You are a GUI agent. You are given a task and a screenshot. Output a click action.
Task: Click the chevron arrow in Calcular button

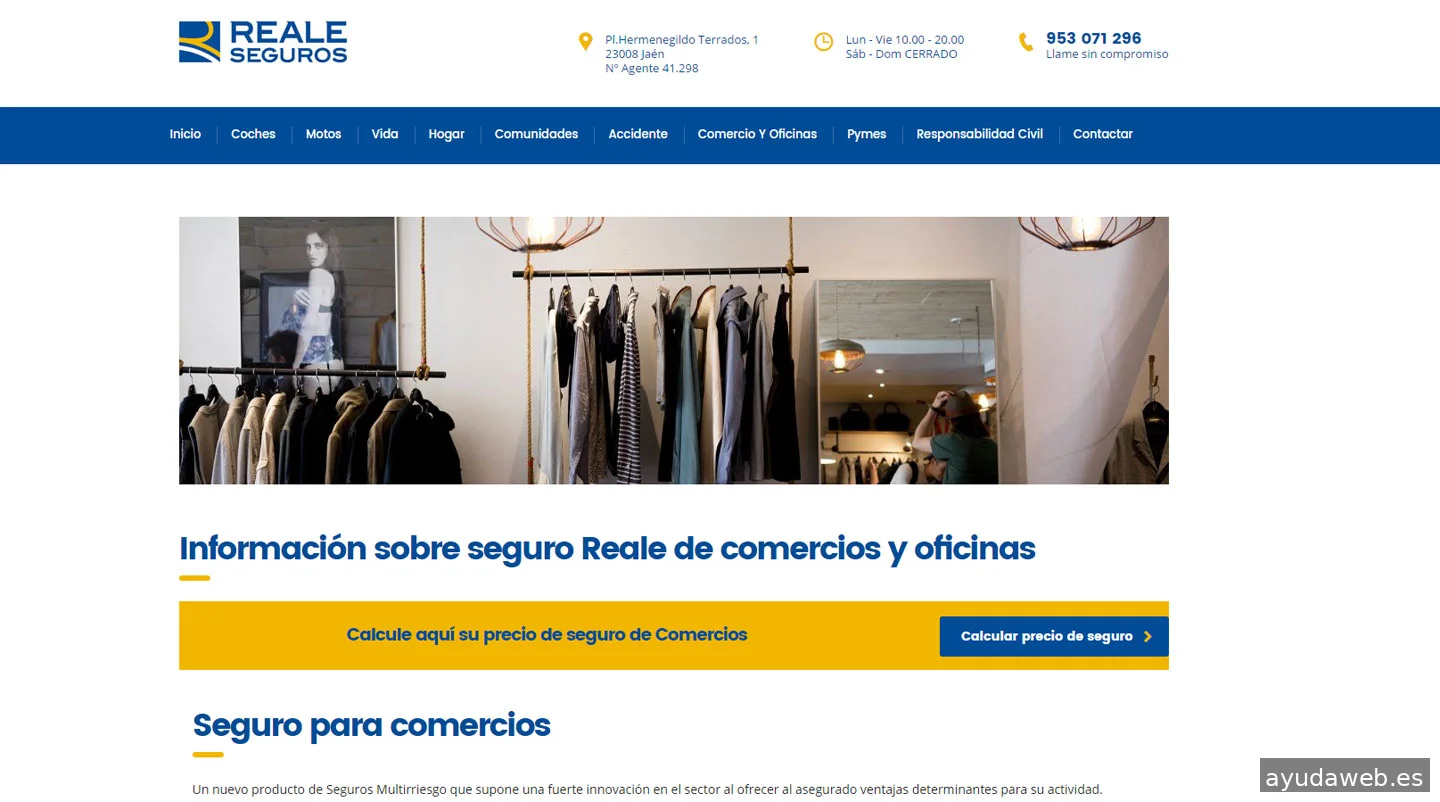(x=1147, y=636)
